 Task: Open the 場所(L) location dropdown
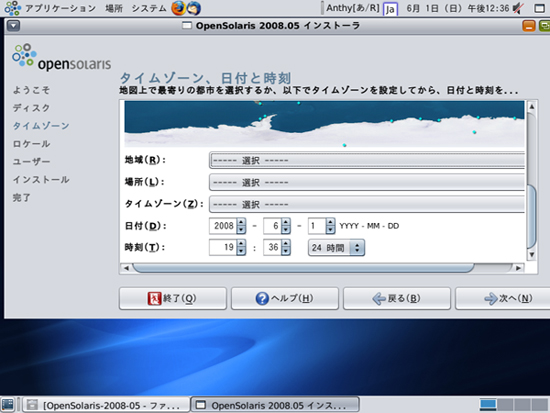[x=367, y=182]
